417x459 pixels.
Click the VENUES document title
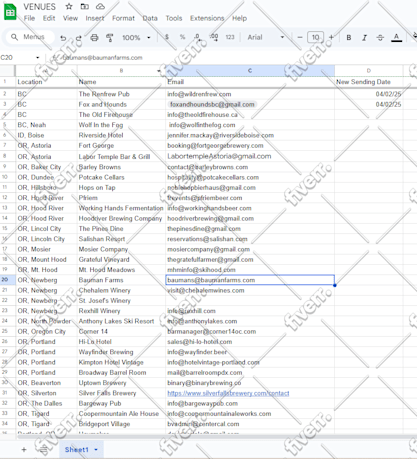(39, 7)
